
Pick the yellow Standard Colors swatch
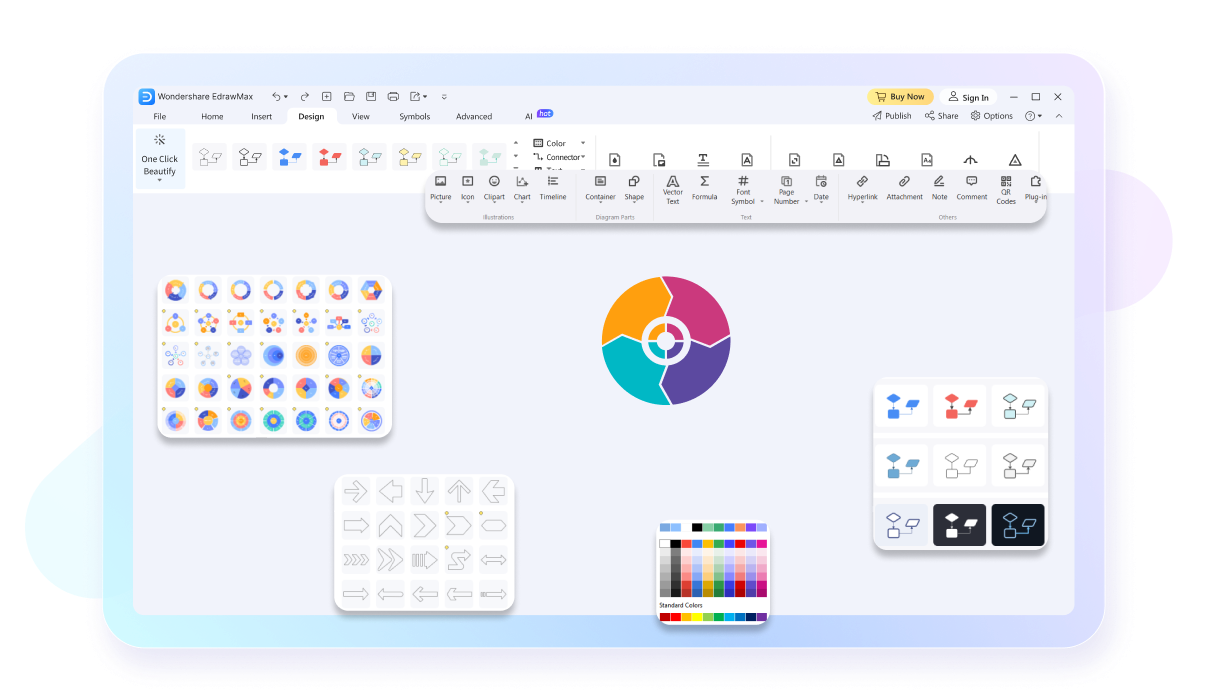[698, 618]
